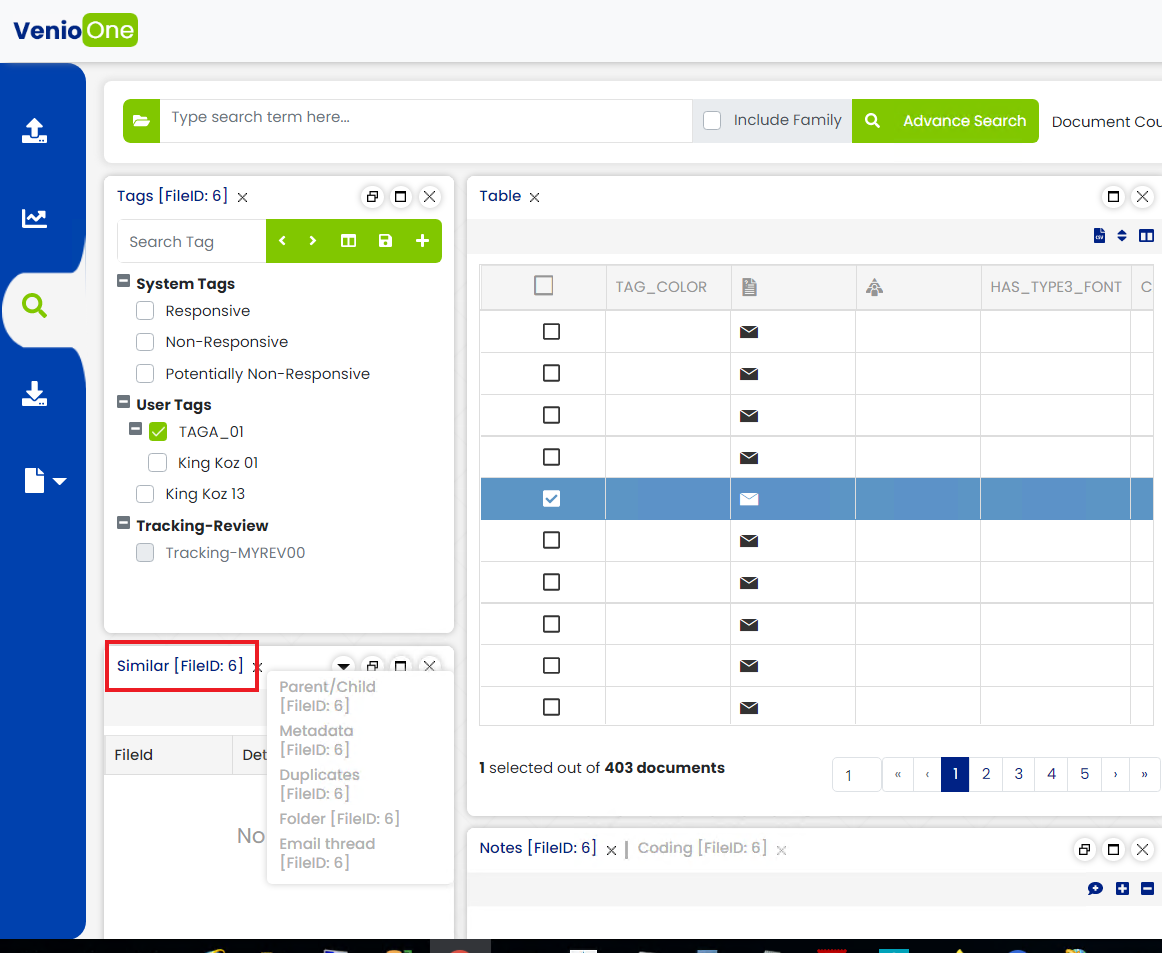This screenshot has width=1162, height=953.
Task: Open the analytics chart section in the sidebar
Action: pyautogui.click(x=34, y=218)
